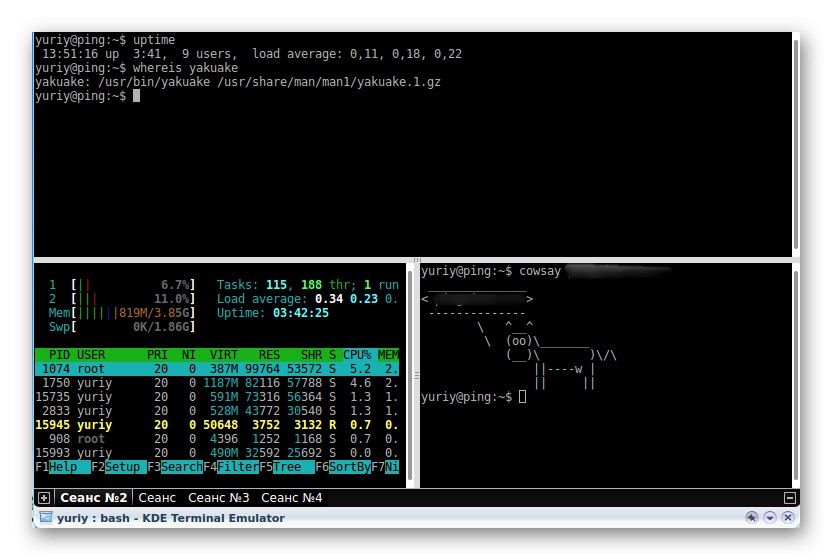Click the htop Tasks summary line
832x560 pixels.
coord(307,285)
